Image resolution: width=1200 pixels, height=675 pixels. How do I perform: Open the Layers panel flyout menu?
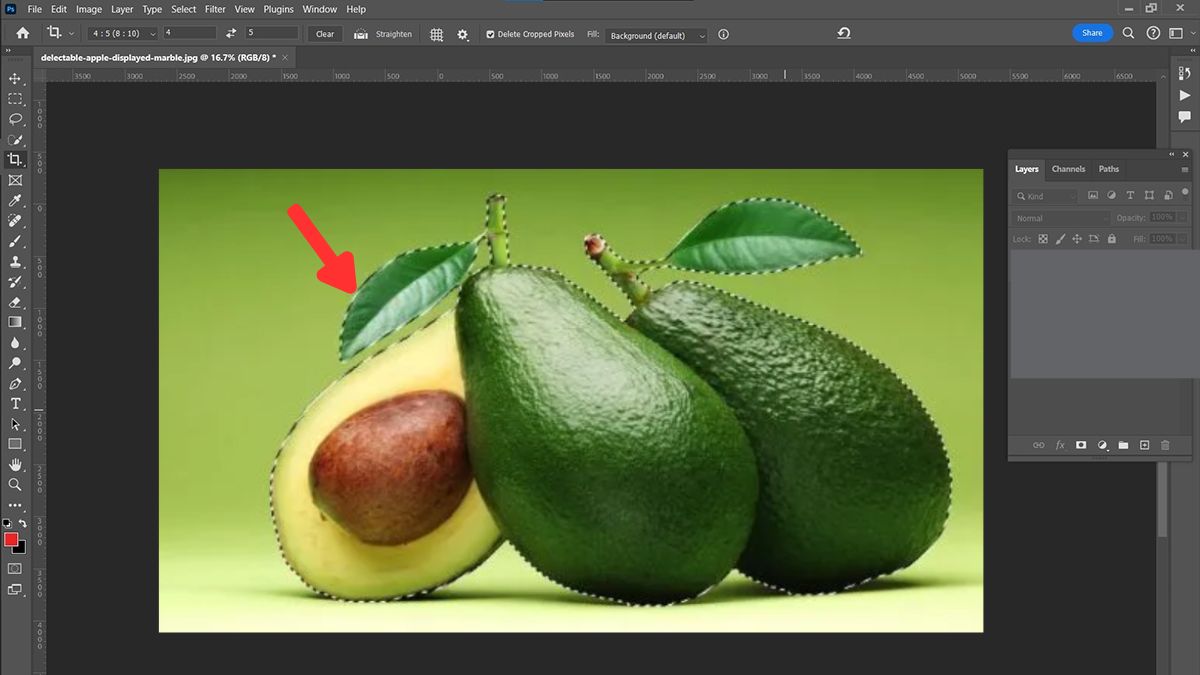point(1185,169)
